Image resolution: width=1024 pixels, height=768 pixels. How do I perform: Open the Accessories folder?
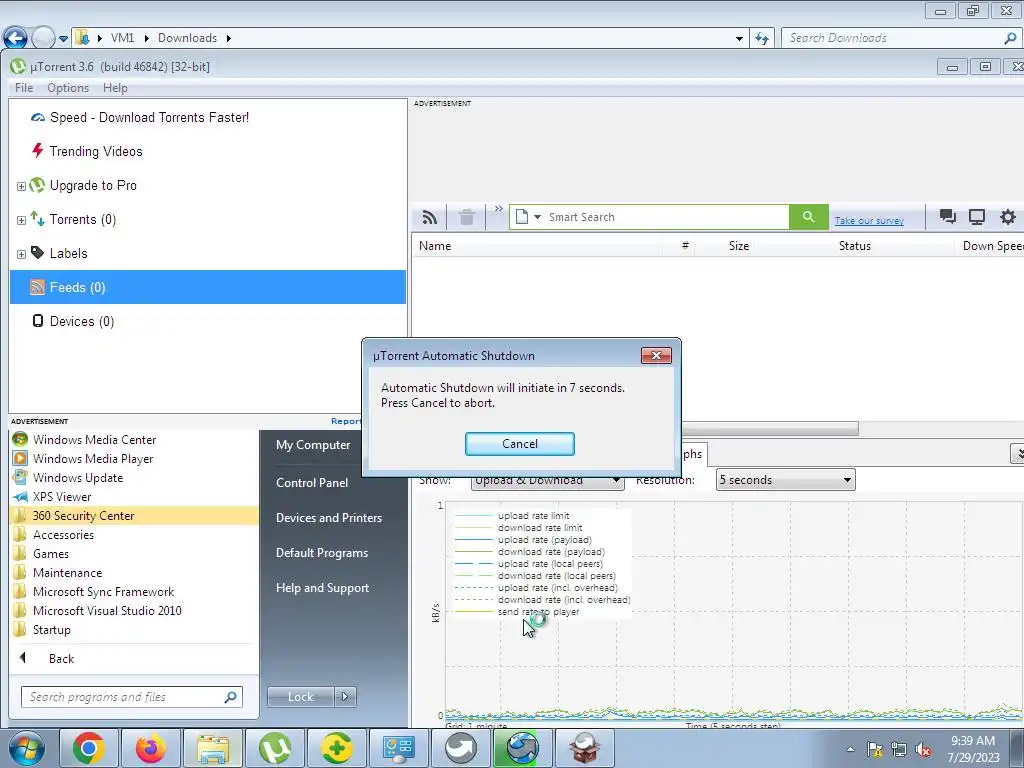click(x=63, y=535)
